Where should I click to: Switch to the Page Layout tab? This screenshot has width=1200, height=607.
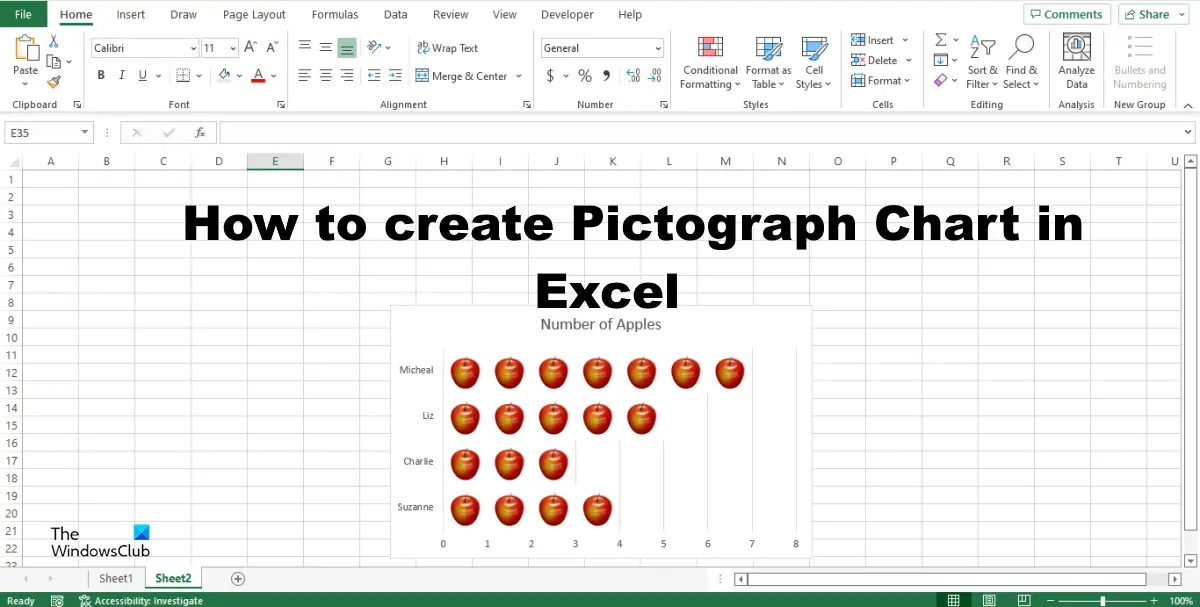coord(254,14)
